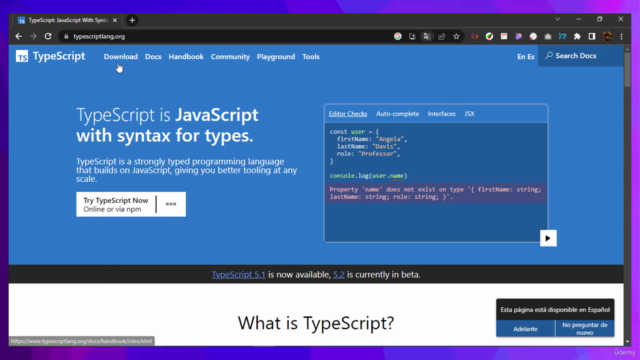Click the error message 'Property name does not exist'
This screenshot has height=360, width=640.
coord(435,193)
